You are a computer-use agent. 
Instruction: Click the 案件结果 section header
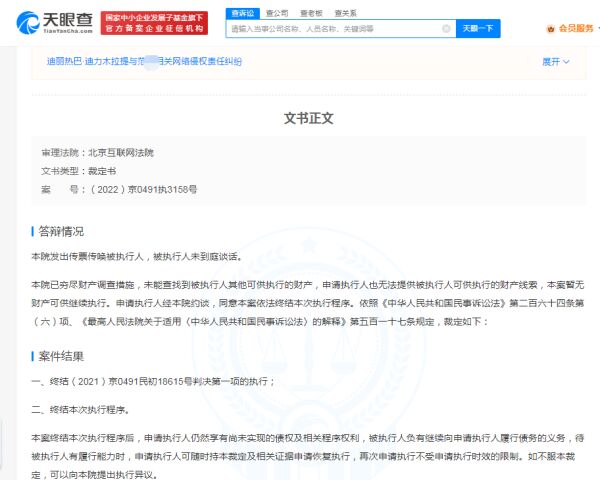coord(62,356)
